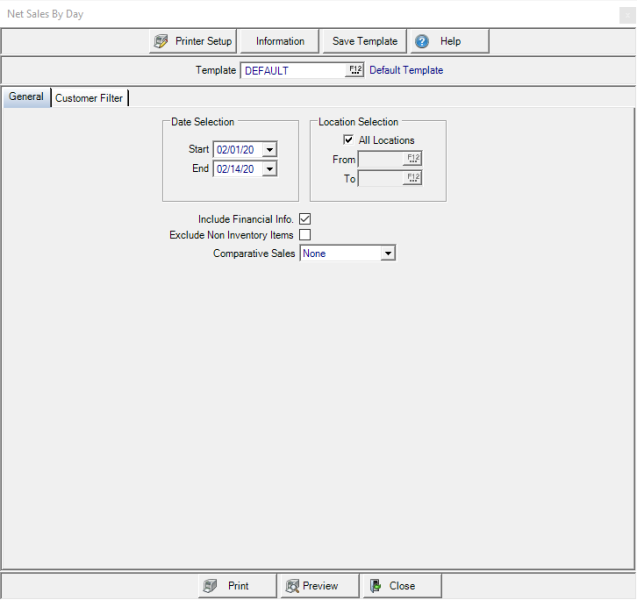
Task: Click the Close door icon at bottom
Action: click(375, 586)
